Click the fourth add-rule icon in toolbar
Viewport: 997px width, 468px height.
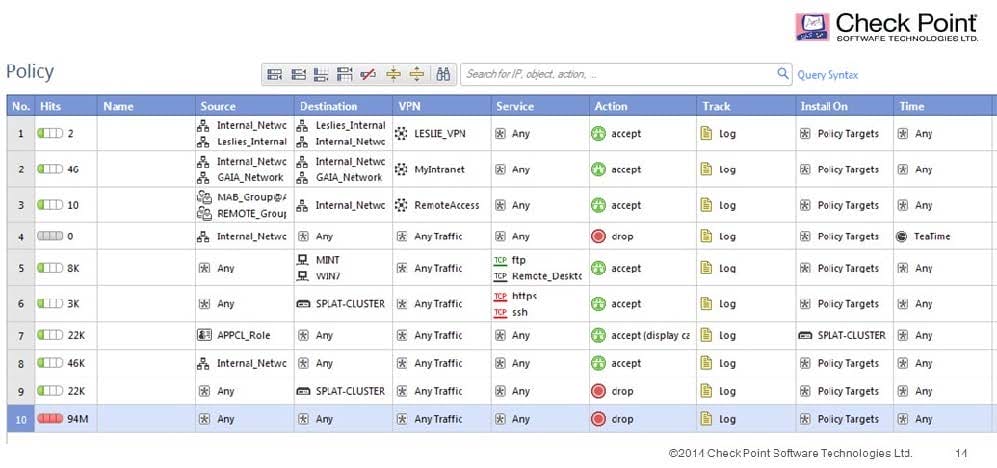pos(344,74)
